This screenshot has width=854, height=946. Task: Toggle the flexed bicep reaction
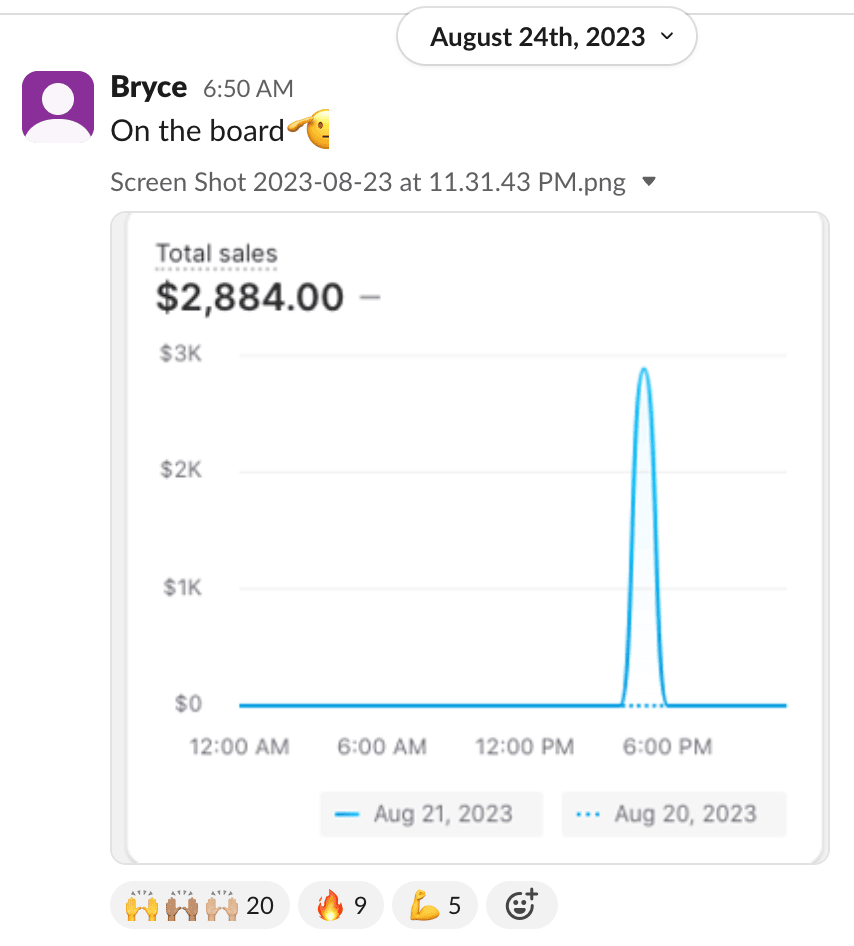point(435,906)
